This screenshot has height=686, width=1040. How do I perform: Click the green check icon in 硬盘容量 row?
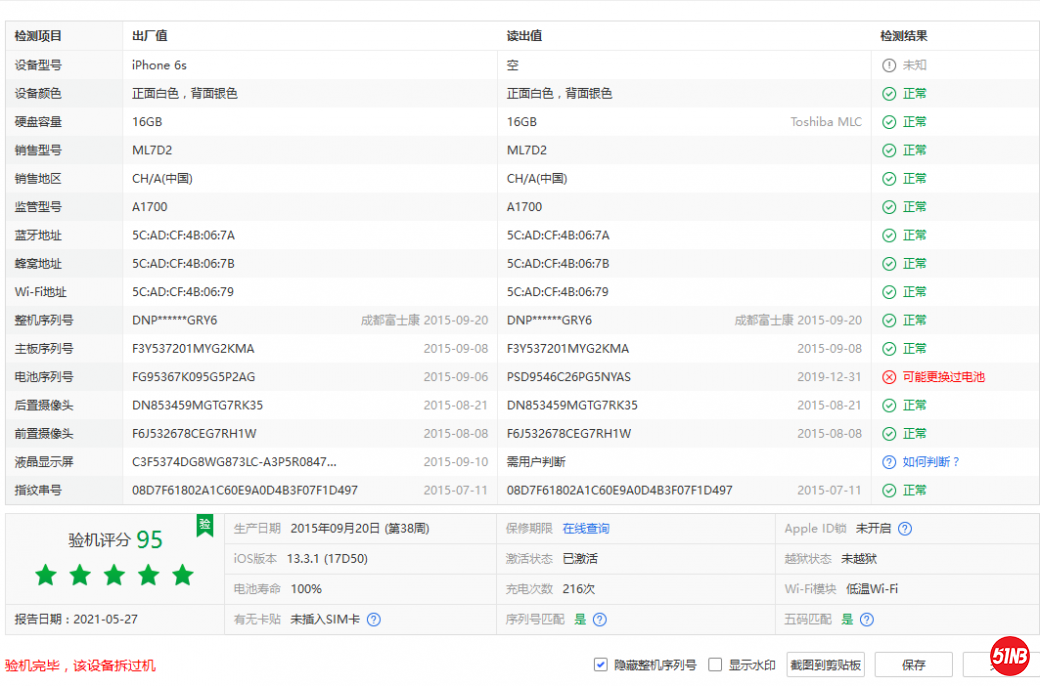[x=888, y=122]
